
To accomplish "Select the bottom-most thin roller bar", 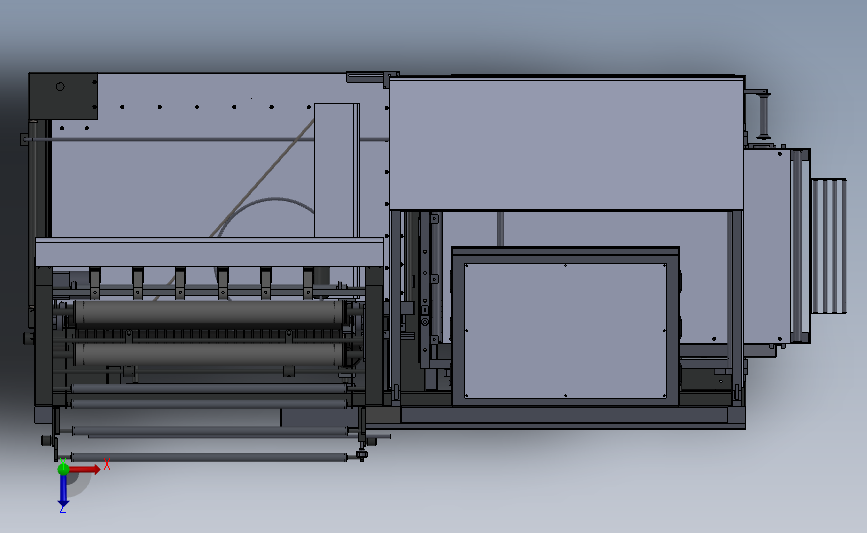I will 209,457.
